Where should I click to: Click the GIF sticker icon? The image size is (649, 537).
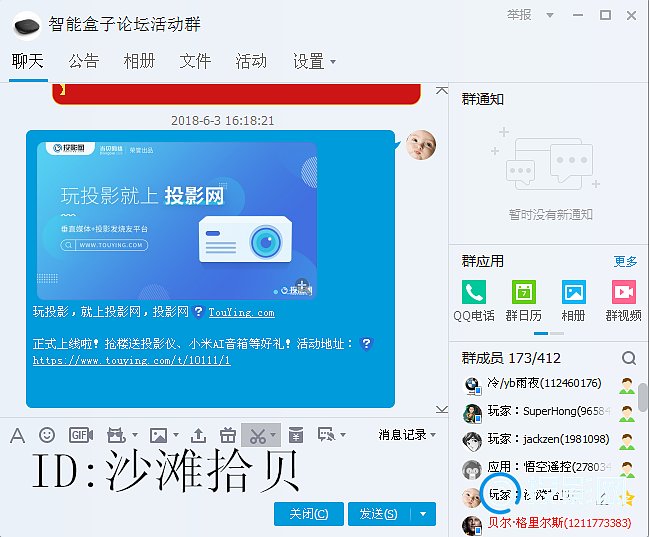pos(81,435)
